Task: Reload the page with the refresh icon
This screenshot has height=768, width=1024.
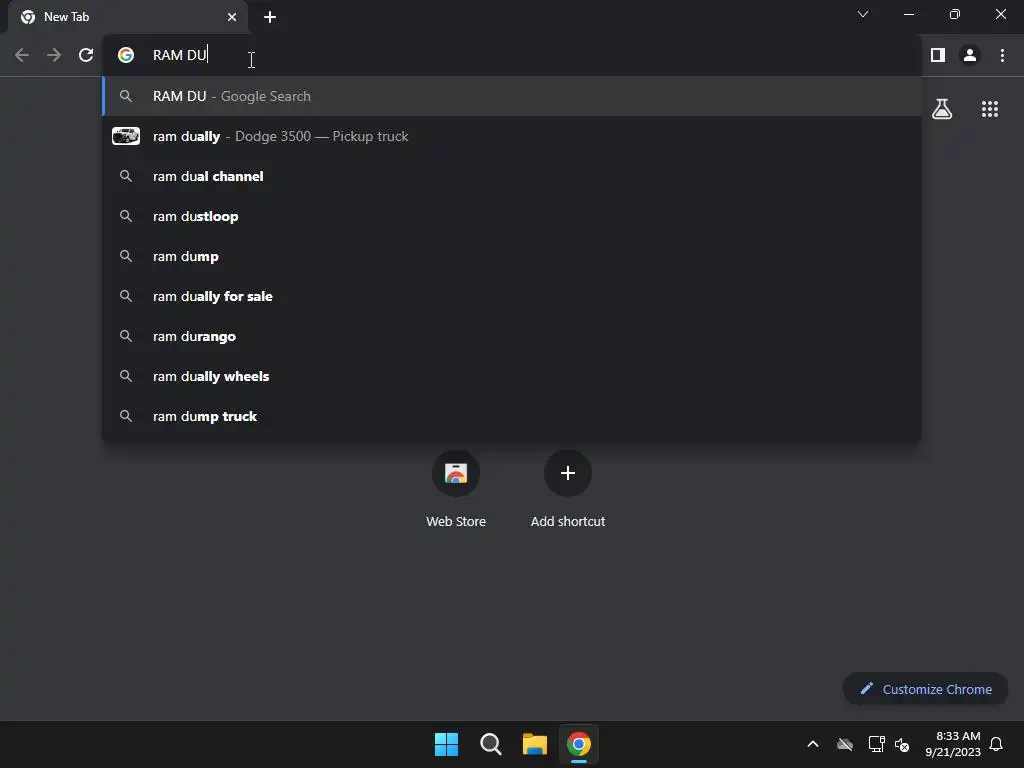Action: pos(86,56)
